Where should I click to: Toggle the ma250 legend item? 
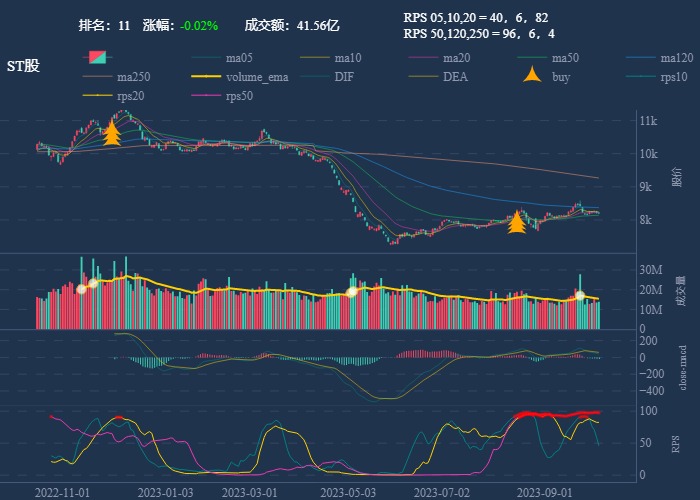point(133,77)
